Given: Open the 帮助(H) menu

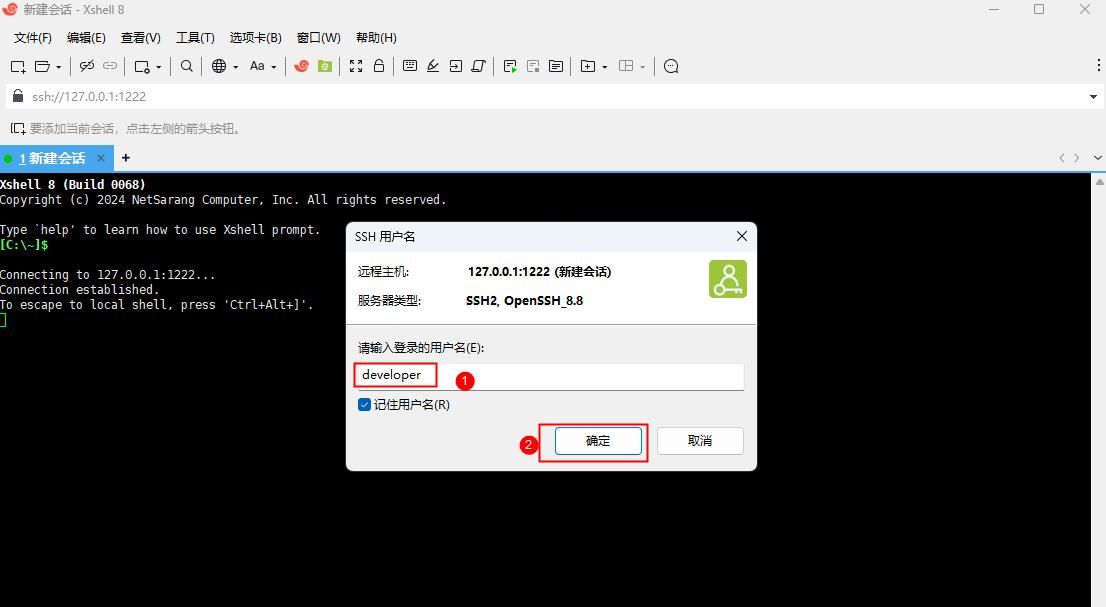Looking at the screenshot, I should [376, 37].
